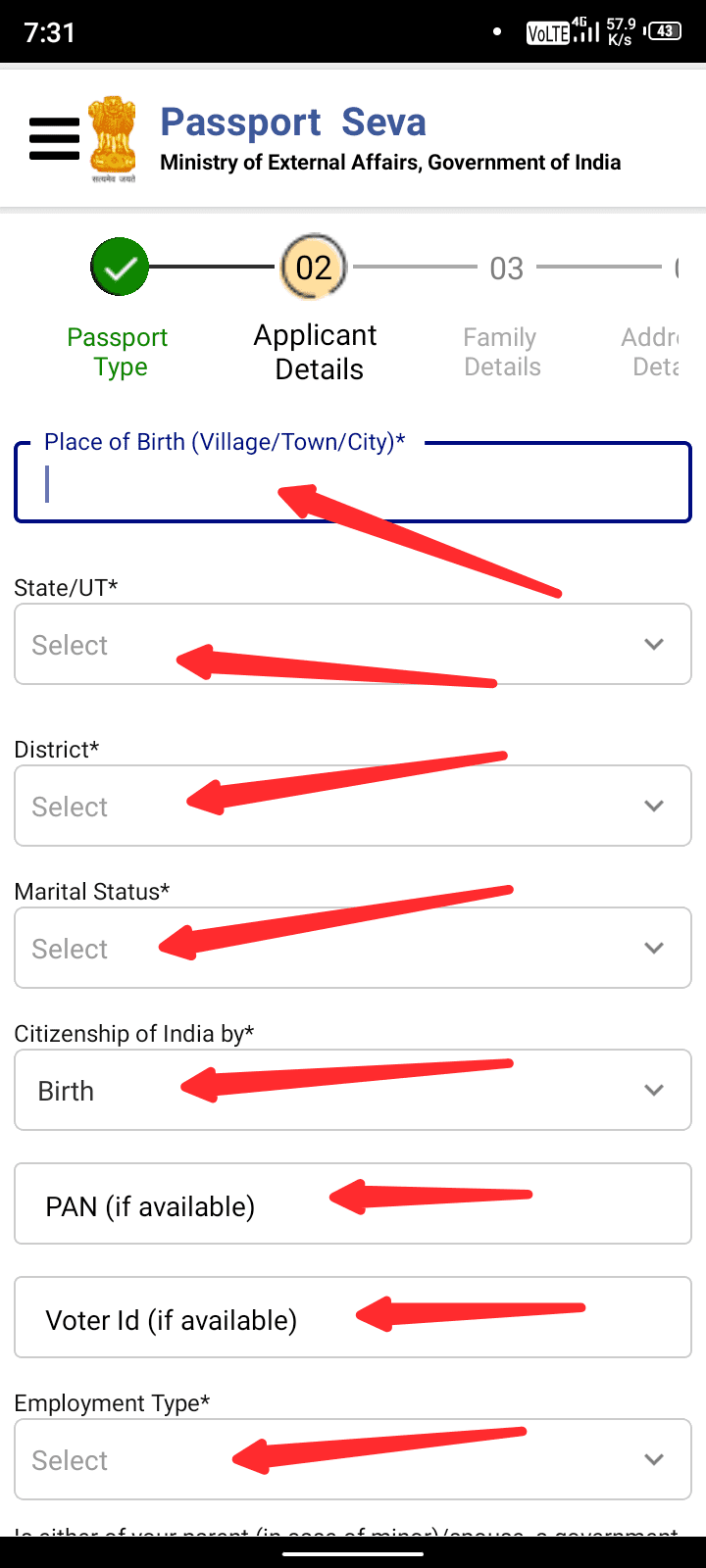
Task: Tap the step 03 number
Action: click(x=506, y=269)
